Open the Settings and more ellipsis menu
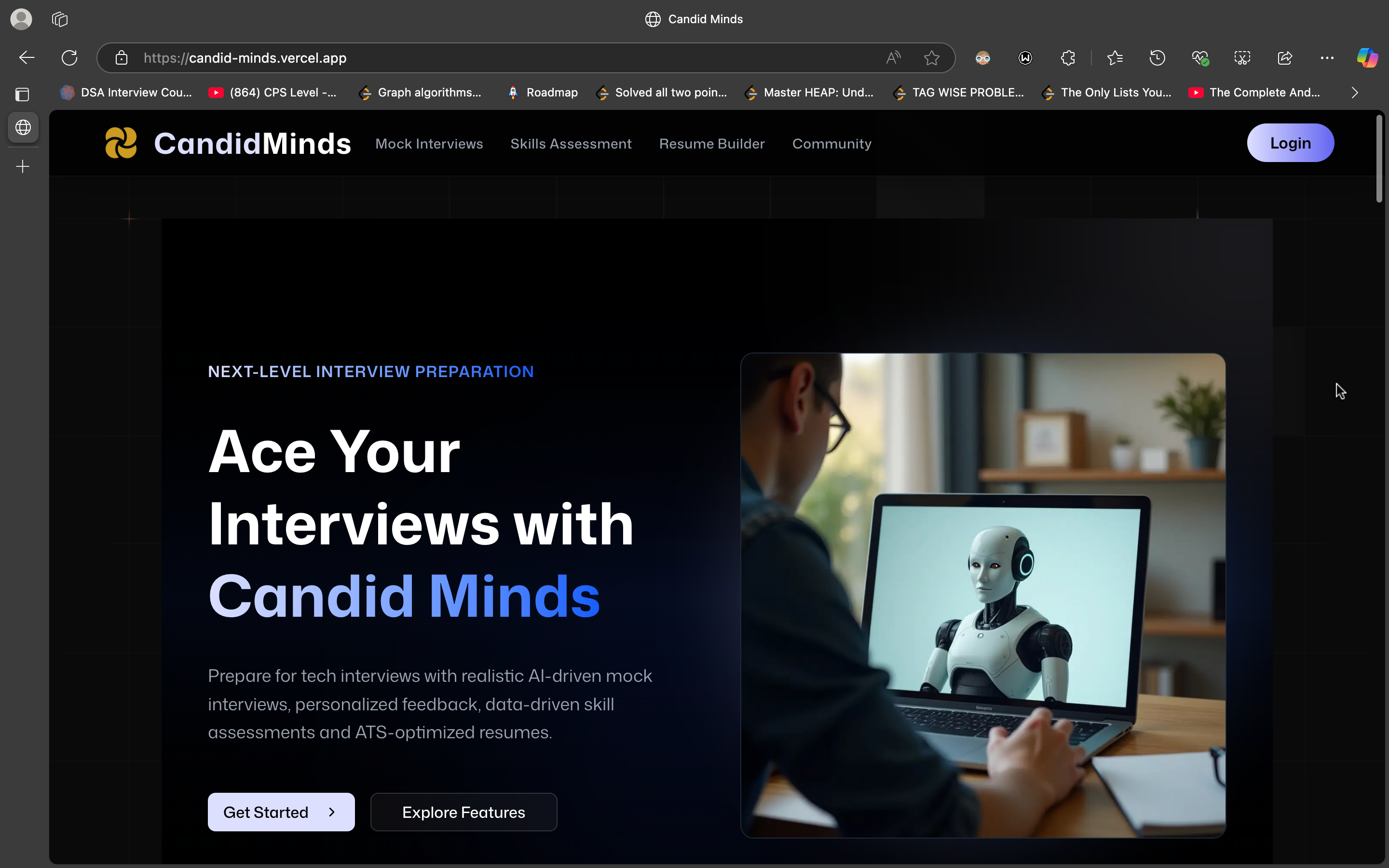This screenshot has width=1389, height=868. tap(1327, 57)
